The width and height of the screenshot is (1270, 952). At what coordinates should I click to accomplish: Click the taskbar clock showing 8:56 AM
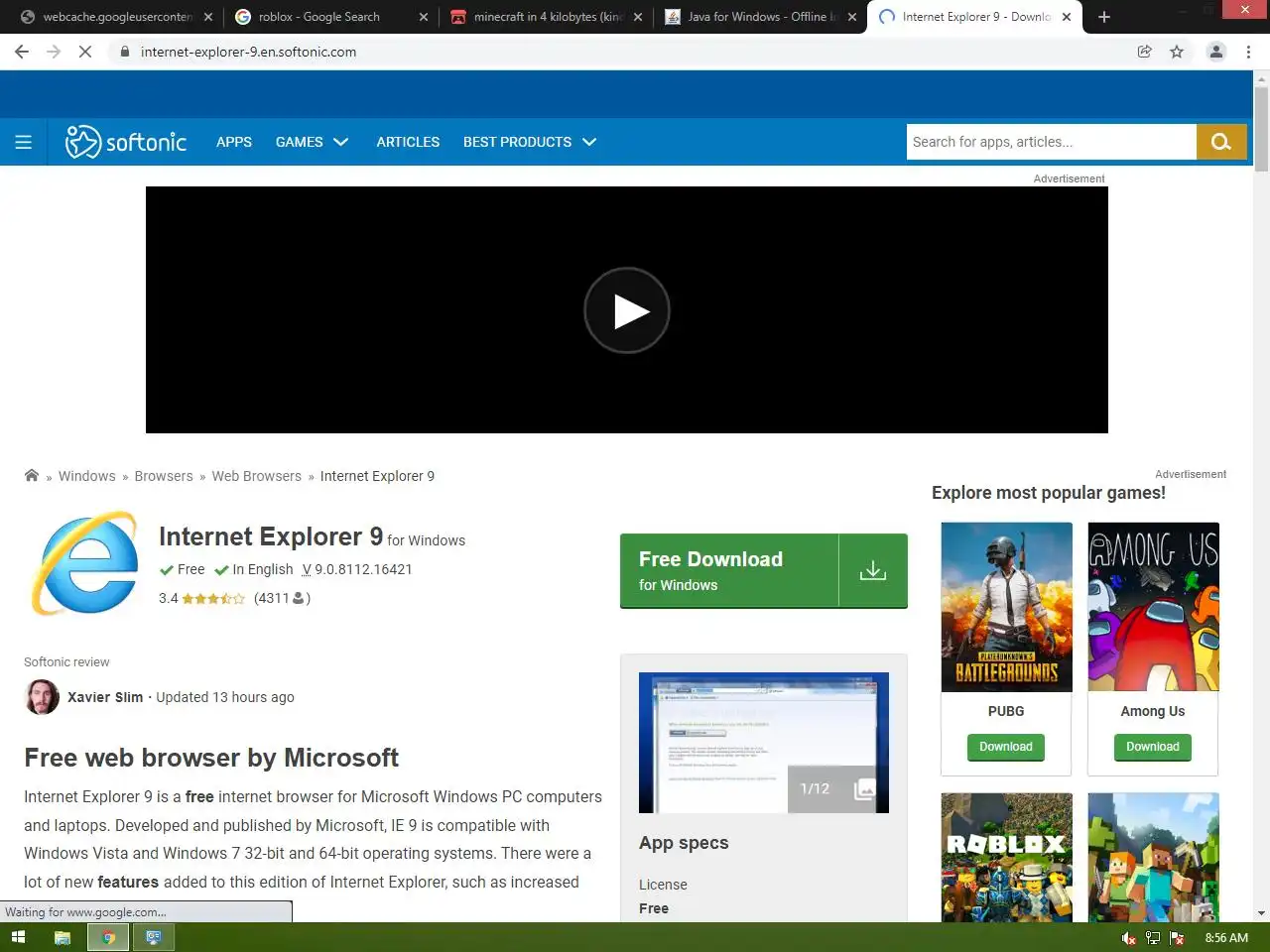click(1226, 938)
